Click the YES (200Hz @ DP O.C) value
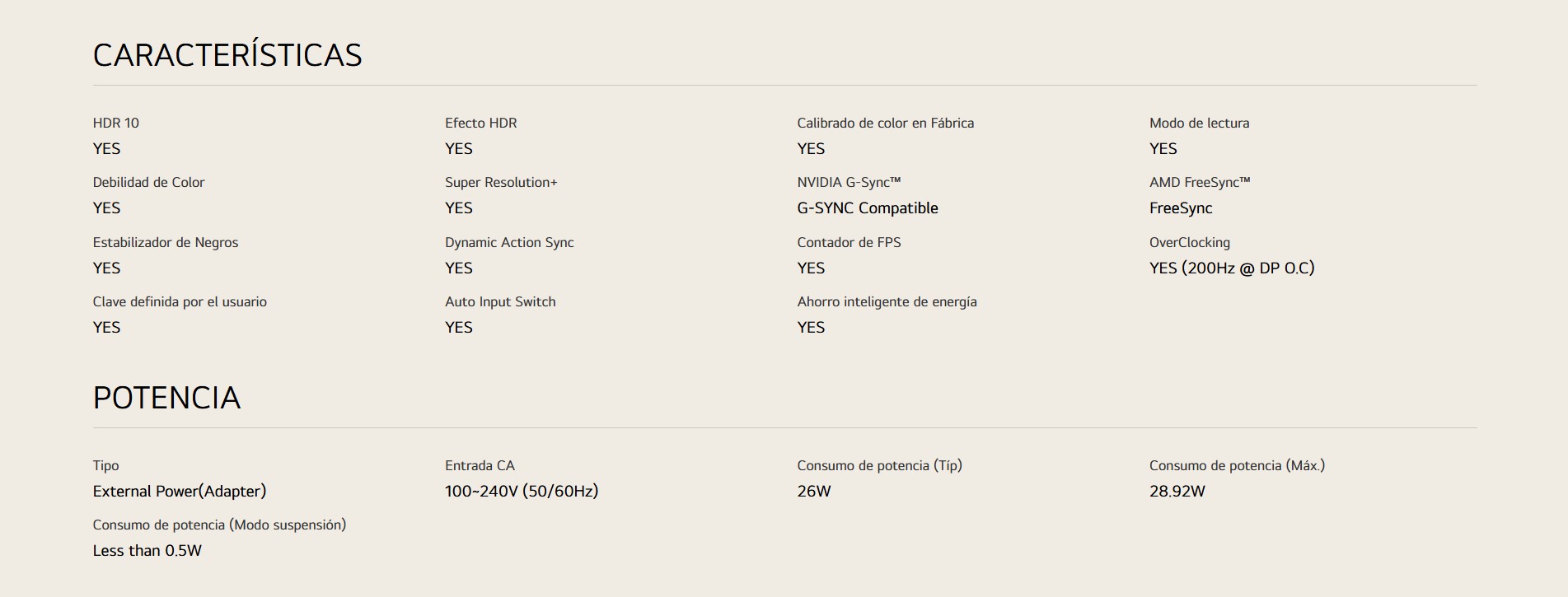The image size is (1568, 597). pyautogui.click(x=1232, y=268)
